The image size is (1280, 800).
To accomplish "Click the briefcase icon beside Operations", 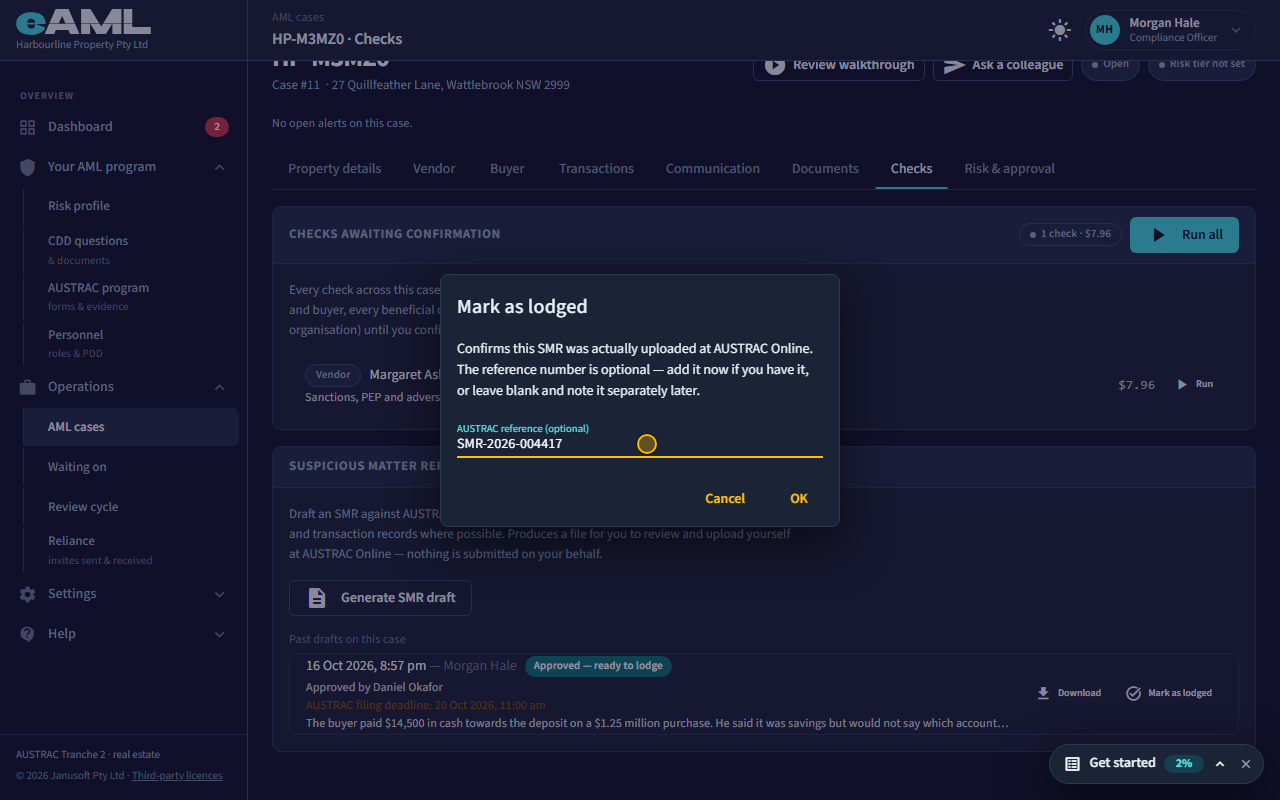I will [x=28, y=387].
